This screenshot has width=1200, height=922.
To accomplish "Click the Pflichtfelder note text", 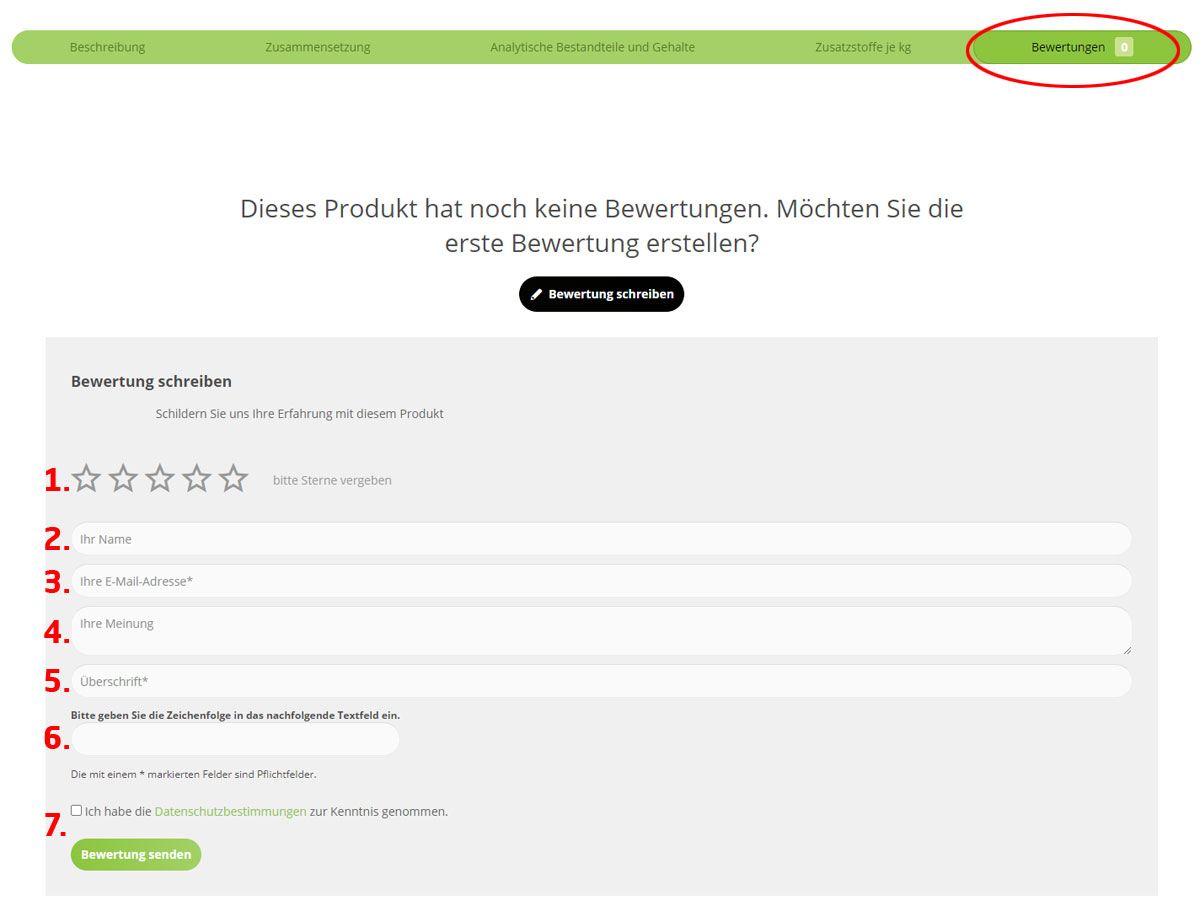I will pyautogui.click(x=194, y=774).
